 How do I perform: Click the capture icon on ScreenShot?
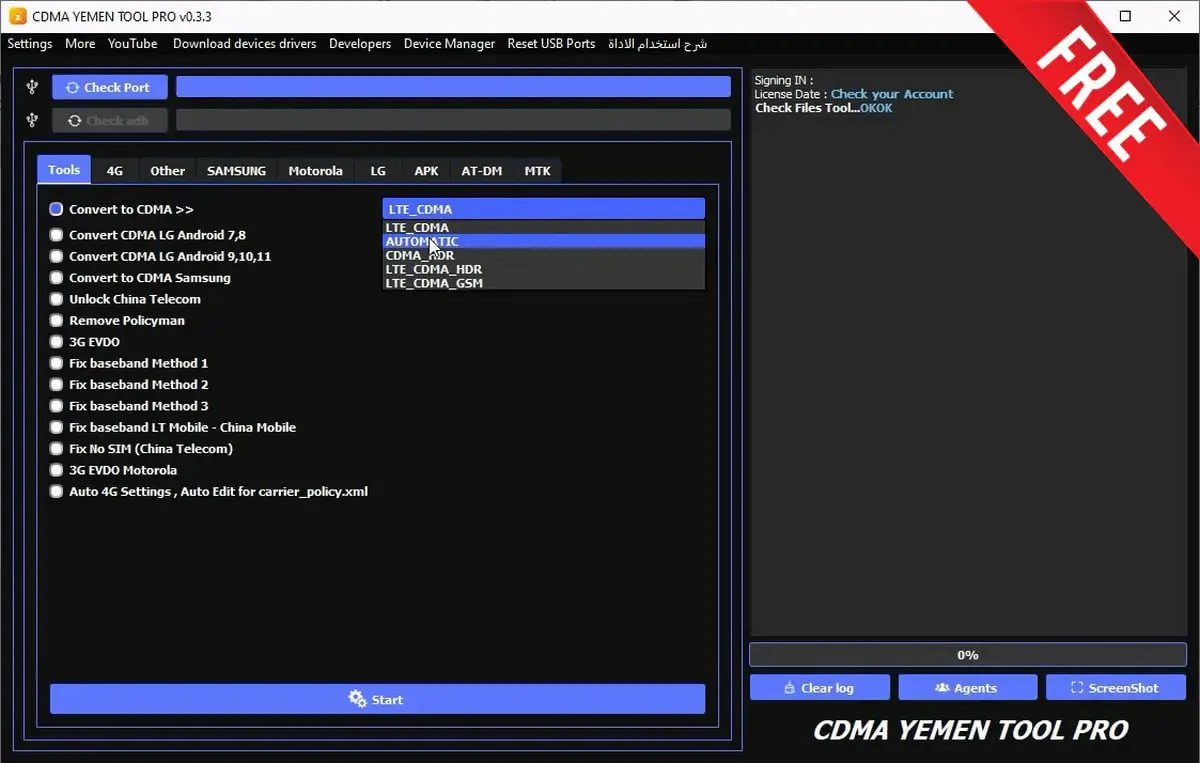(1077, 688)
